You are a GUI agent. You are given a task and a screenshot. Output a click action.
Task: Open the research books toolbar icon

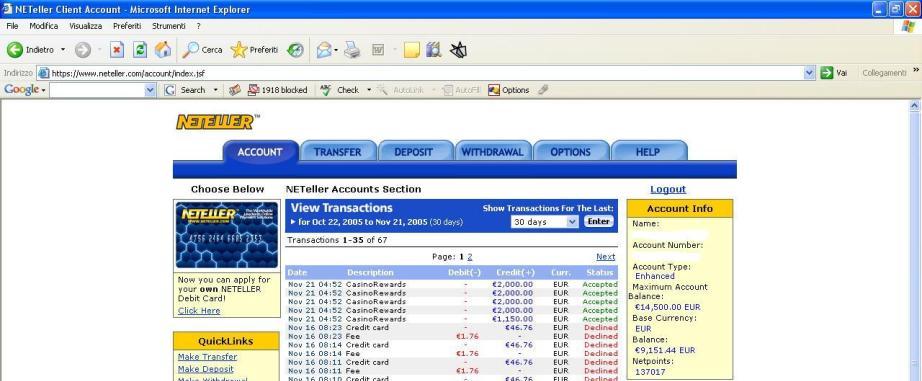click(434, 51)
